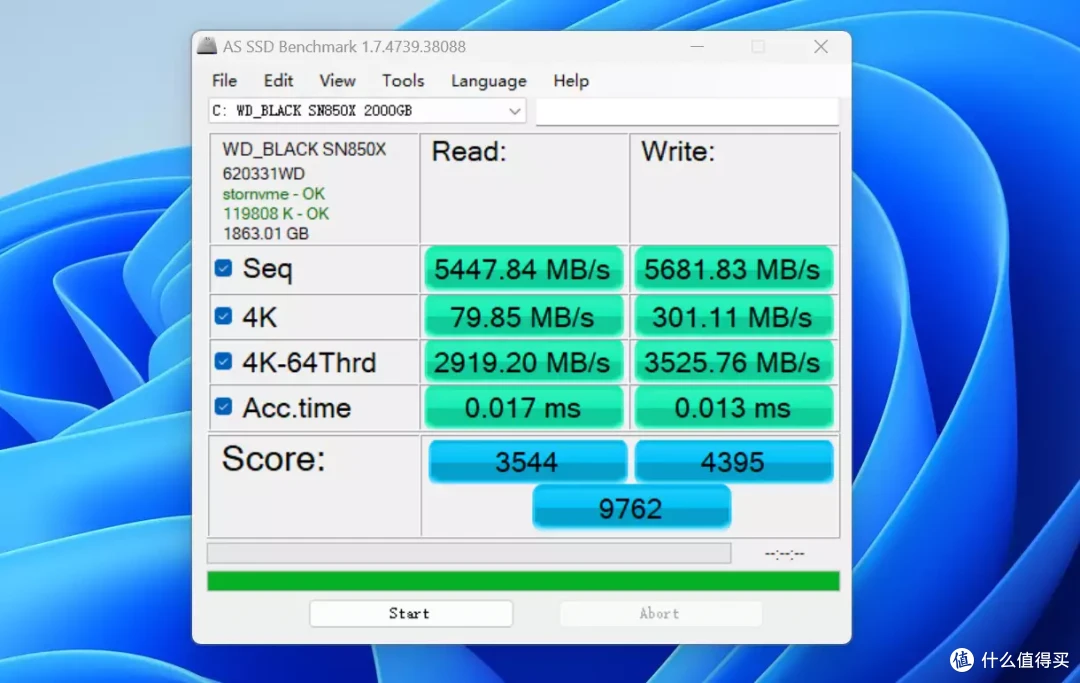Click read access time 0.017 ms
This screenshot has height=683, width=1080.
[x=523, y=408]
